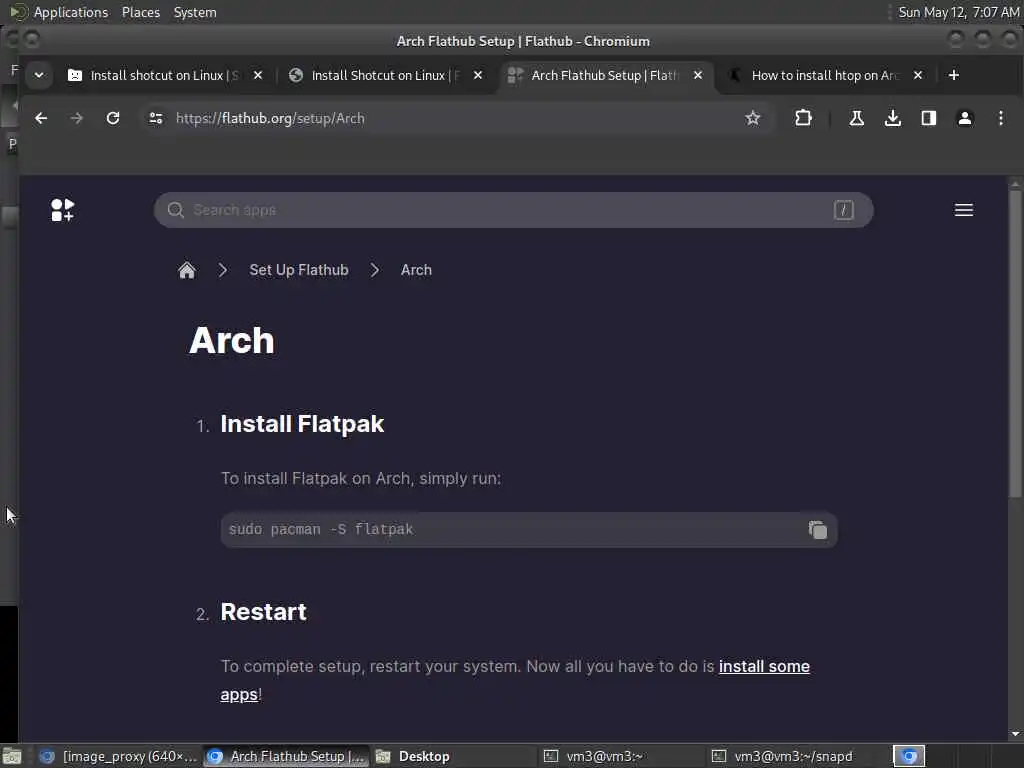1024x768 pixels.
Task: Click the Flathub logo
Action: (x=63, y=210)
